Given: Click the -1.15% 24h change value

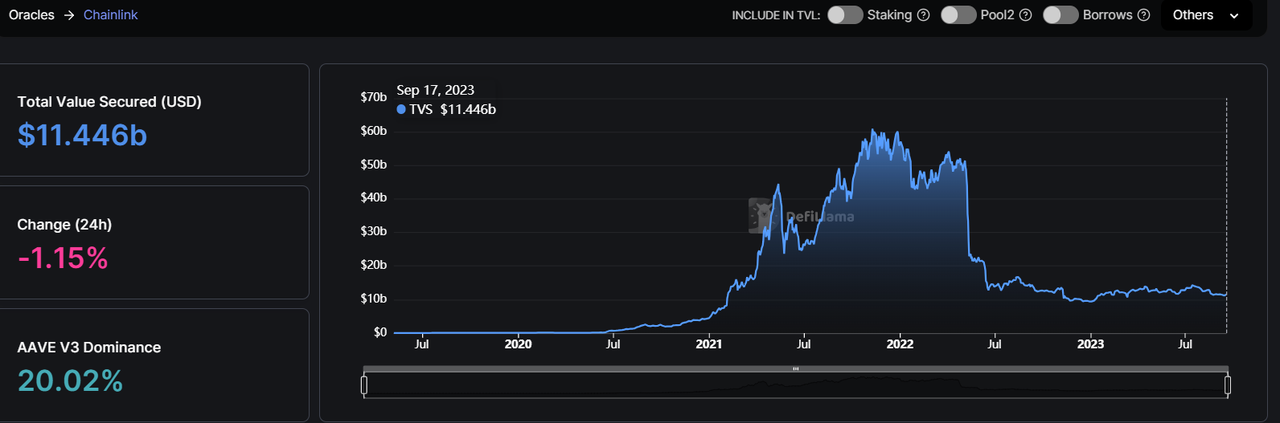Looking at the screenshot, I should (62, 258).
